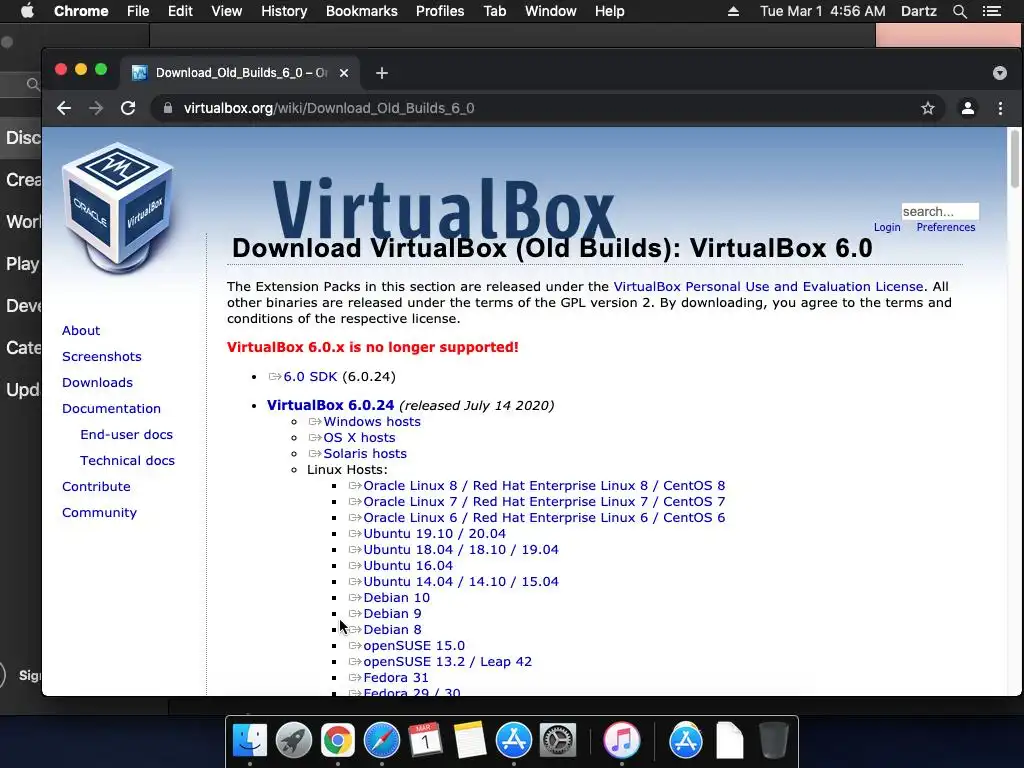
Task: Click the padlock site info icon
Action: (168, 108)
